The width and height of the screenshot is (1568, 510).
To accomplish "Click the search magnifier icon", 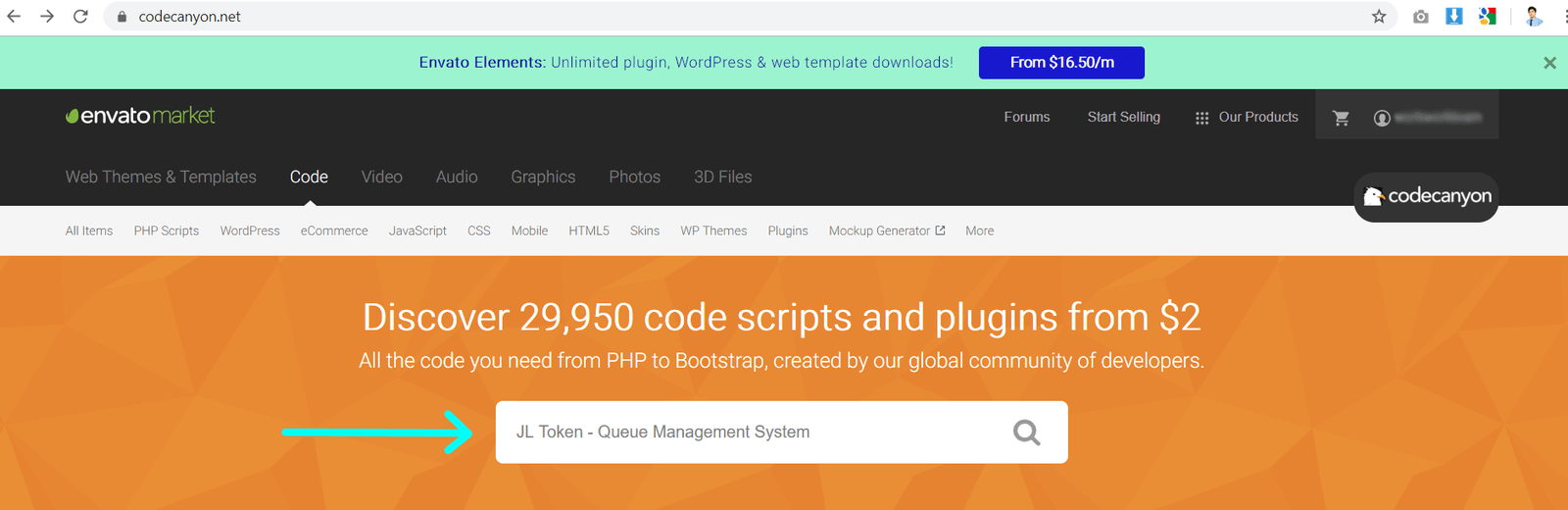I will click(1026, 432).
